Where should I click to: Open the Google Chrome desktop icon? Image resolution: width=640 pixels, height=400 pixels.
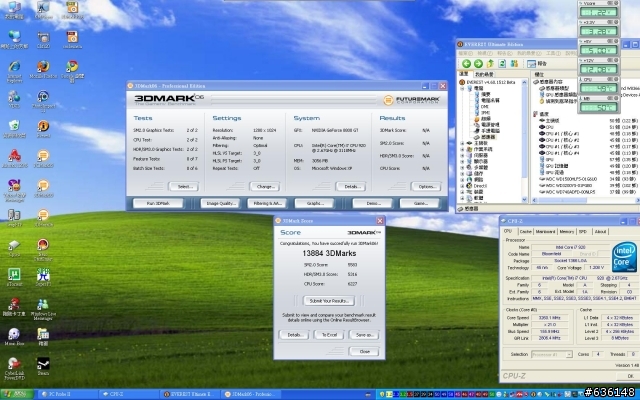[72, 71]
